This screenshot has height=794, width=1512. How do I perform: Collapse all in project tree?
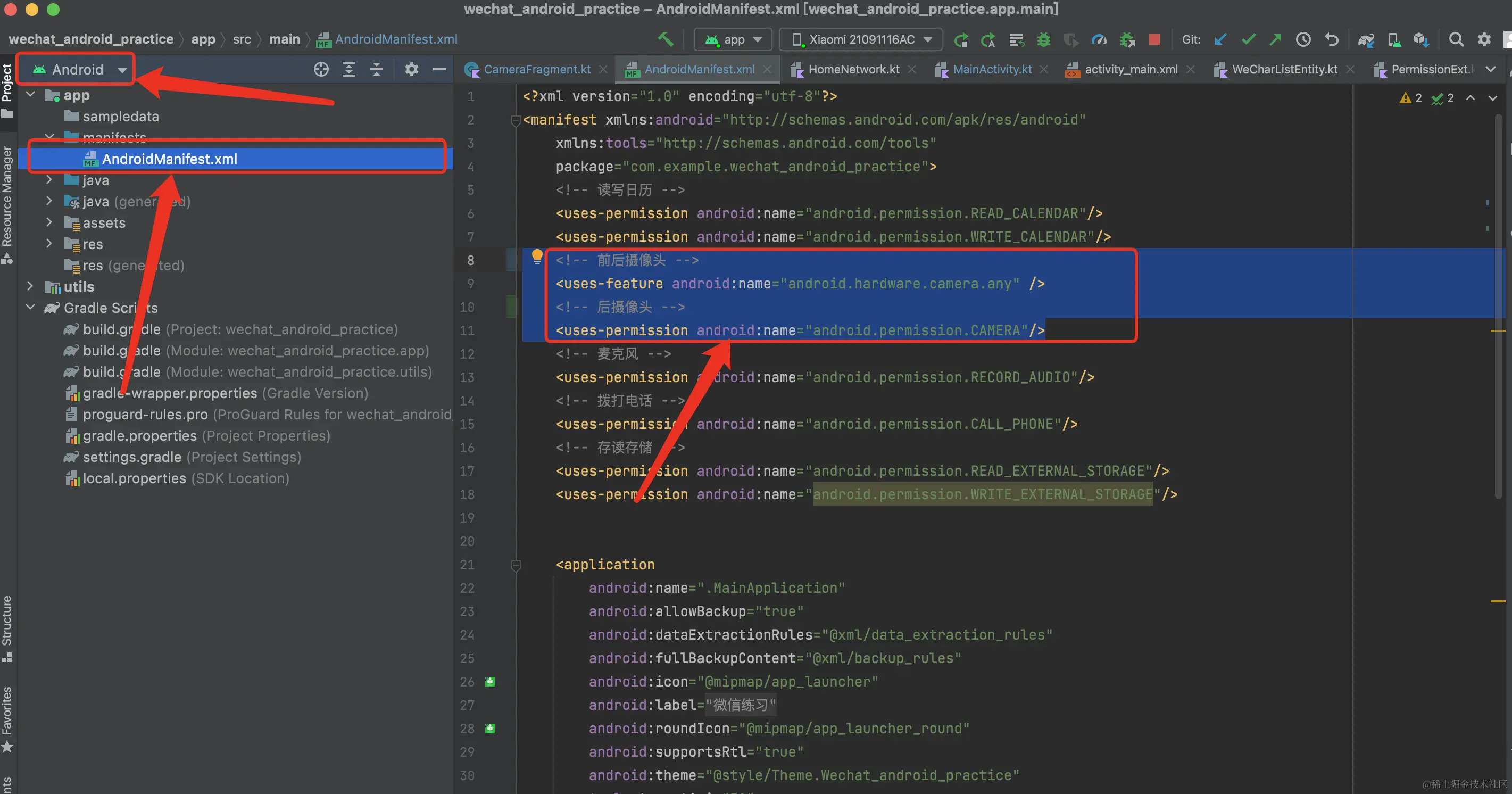pos(377,69)
